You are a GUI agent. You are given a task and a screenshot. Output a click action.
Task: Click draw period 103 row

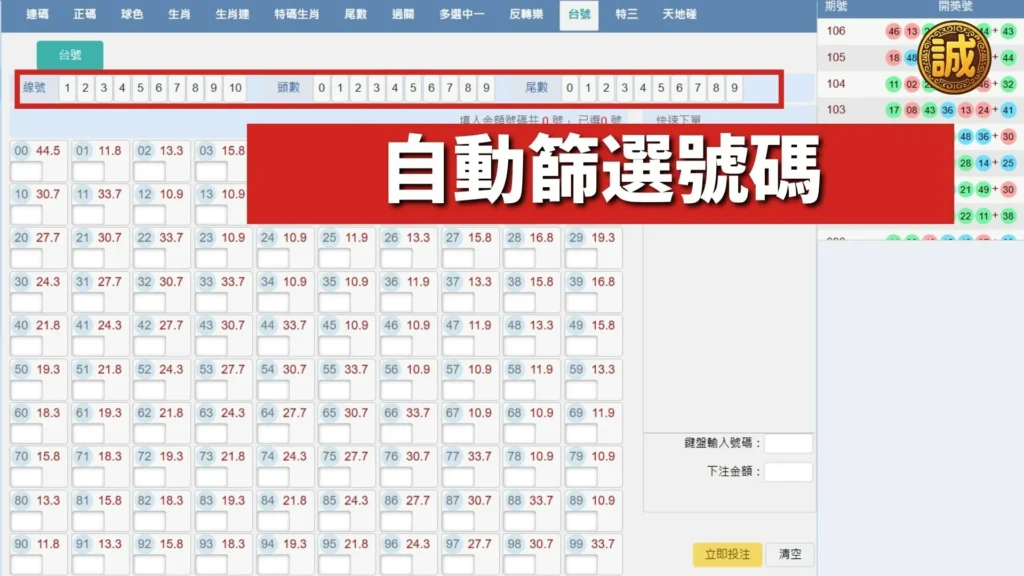920,110
